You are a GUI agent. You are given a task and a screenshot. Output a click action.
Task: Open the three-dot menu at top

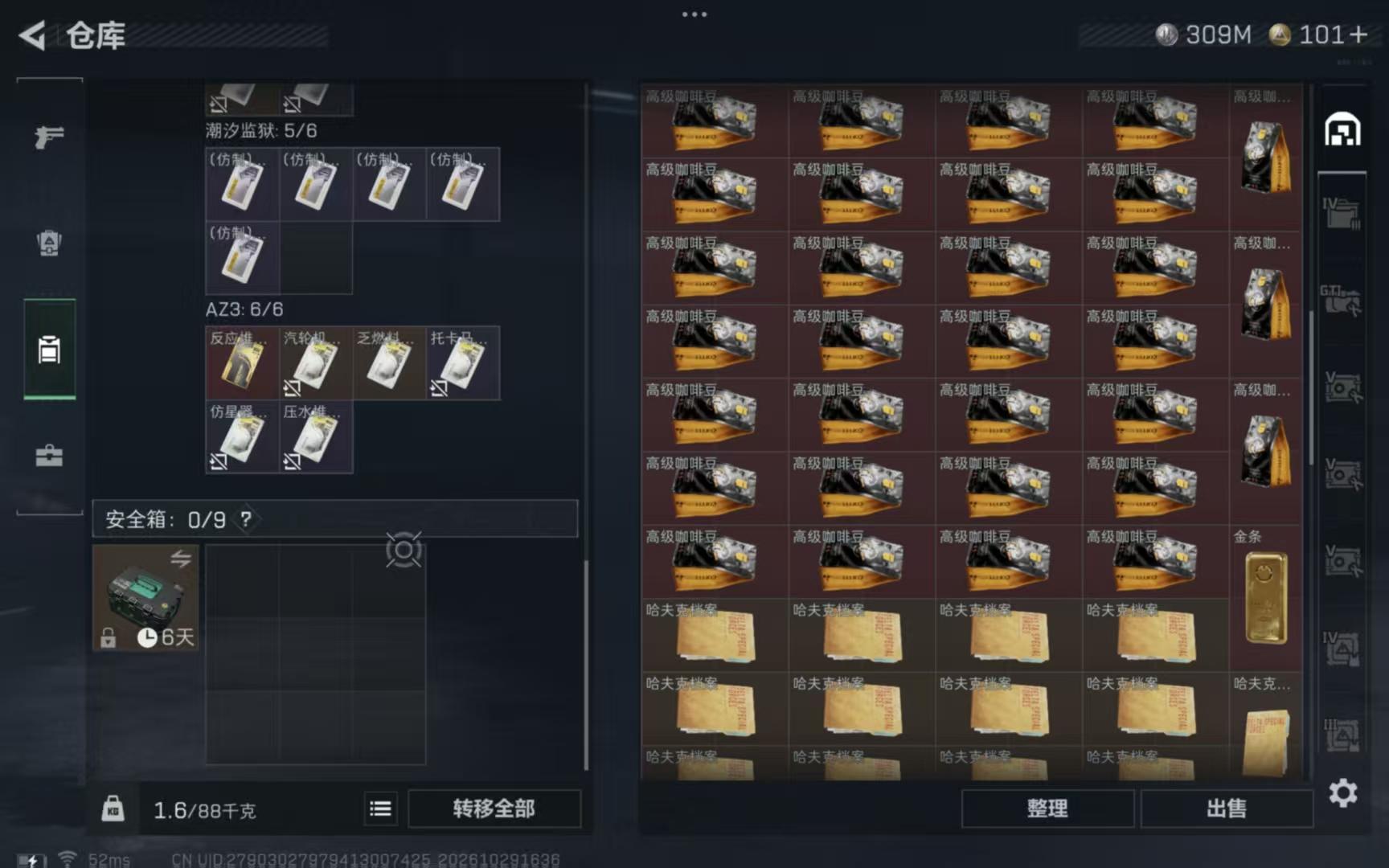694,14
